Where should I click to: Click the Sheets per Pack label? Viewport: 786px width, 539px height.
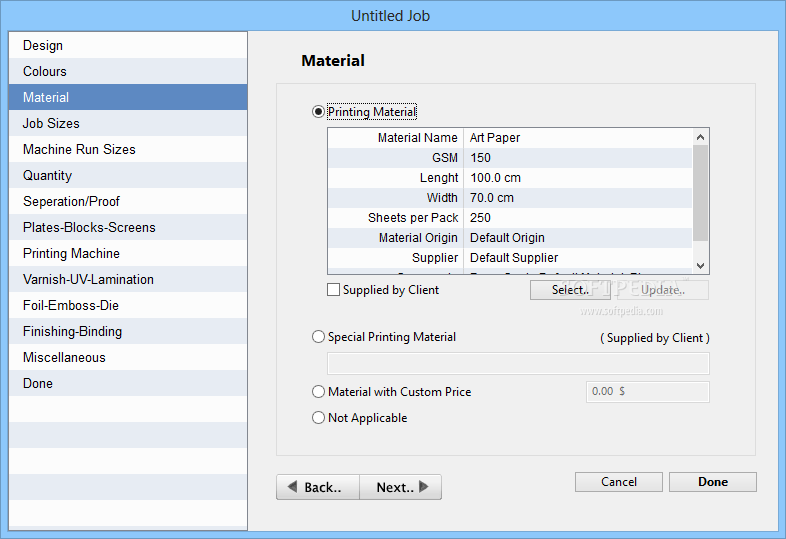(396, 218)
